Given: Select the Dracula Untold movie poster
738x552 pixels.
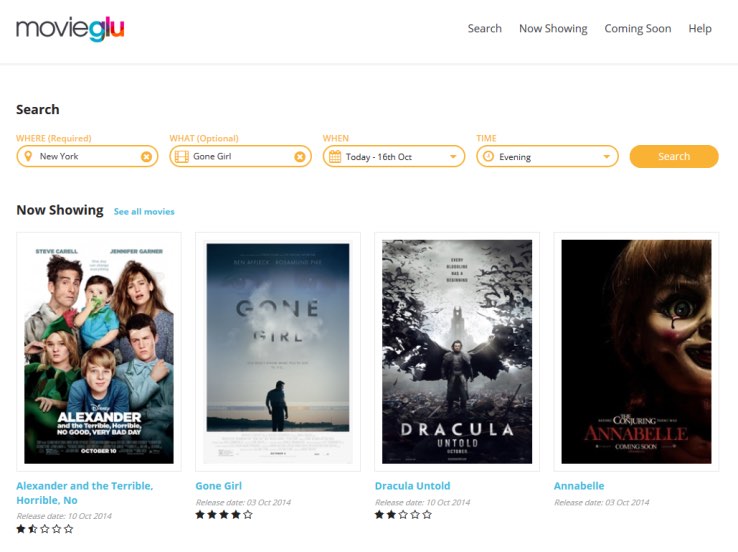Looking at the screenshot, I should tap(457, 352).
